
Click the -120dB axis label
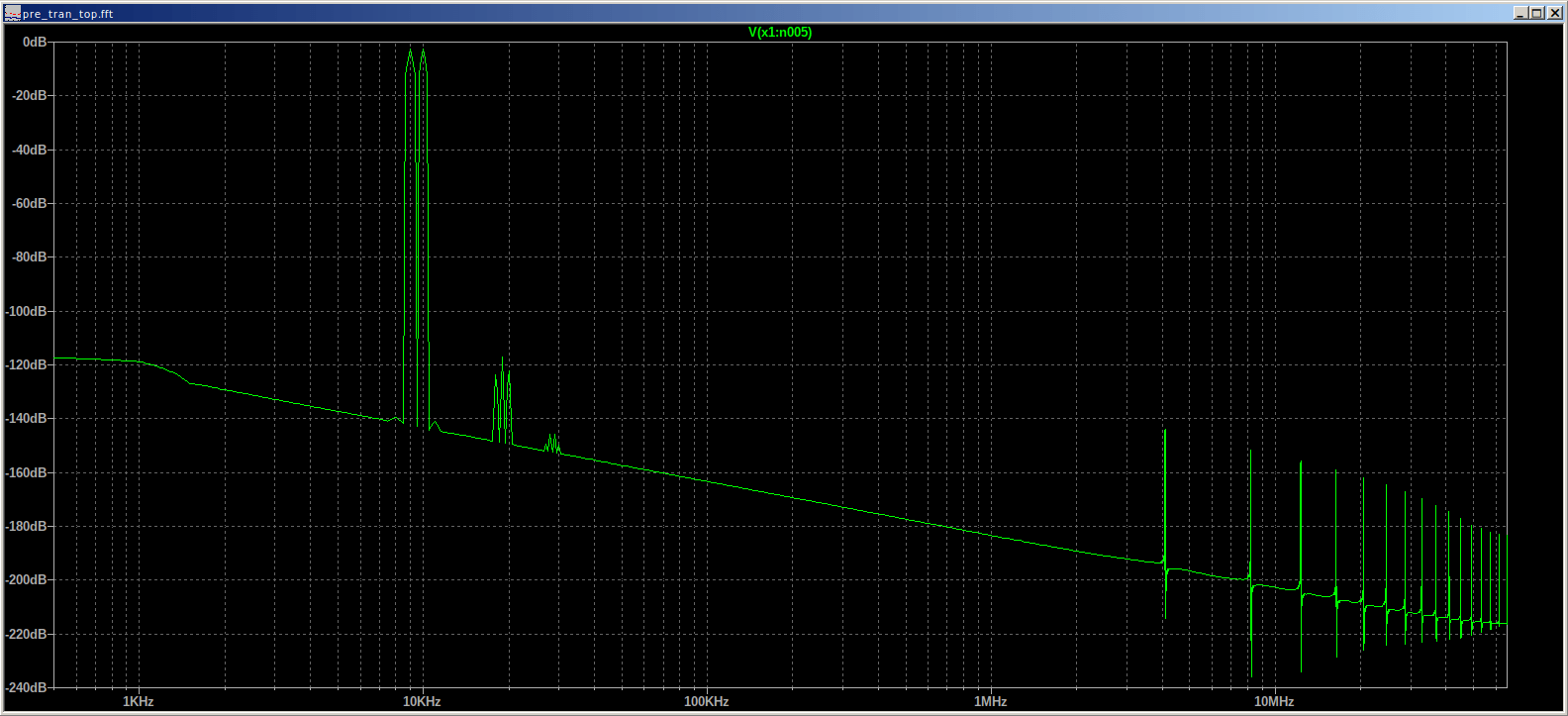pos(26,364)
